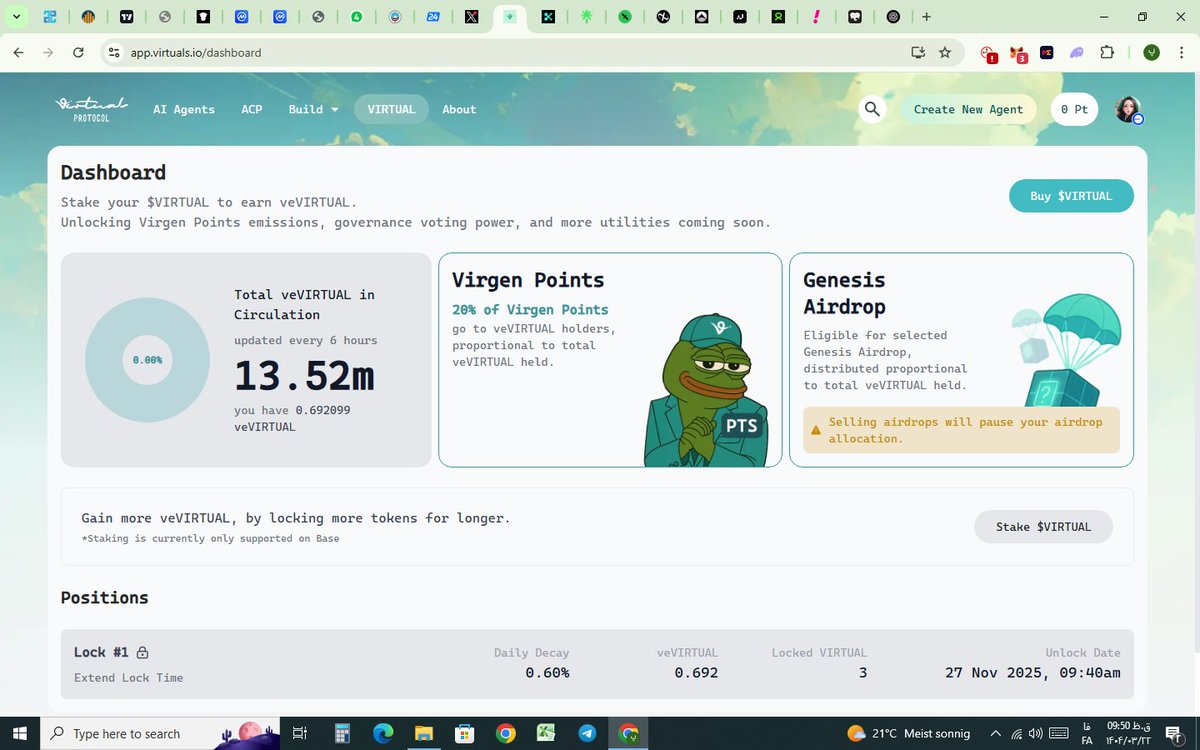Open the Chrome profile icon

[1151, 52]
